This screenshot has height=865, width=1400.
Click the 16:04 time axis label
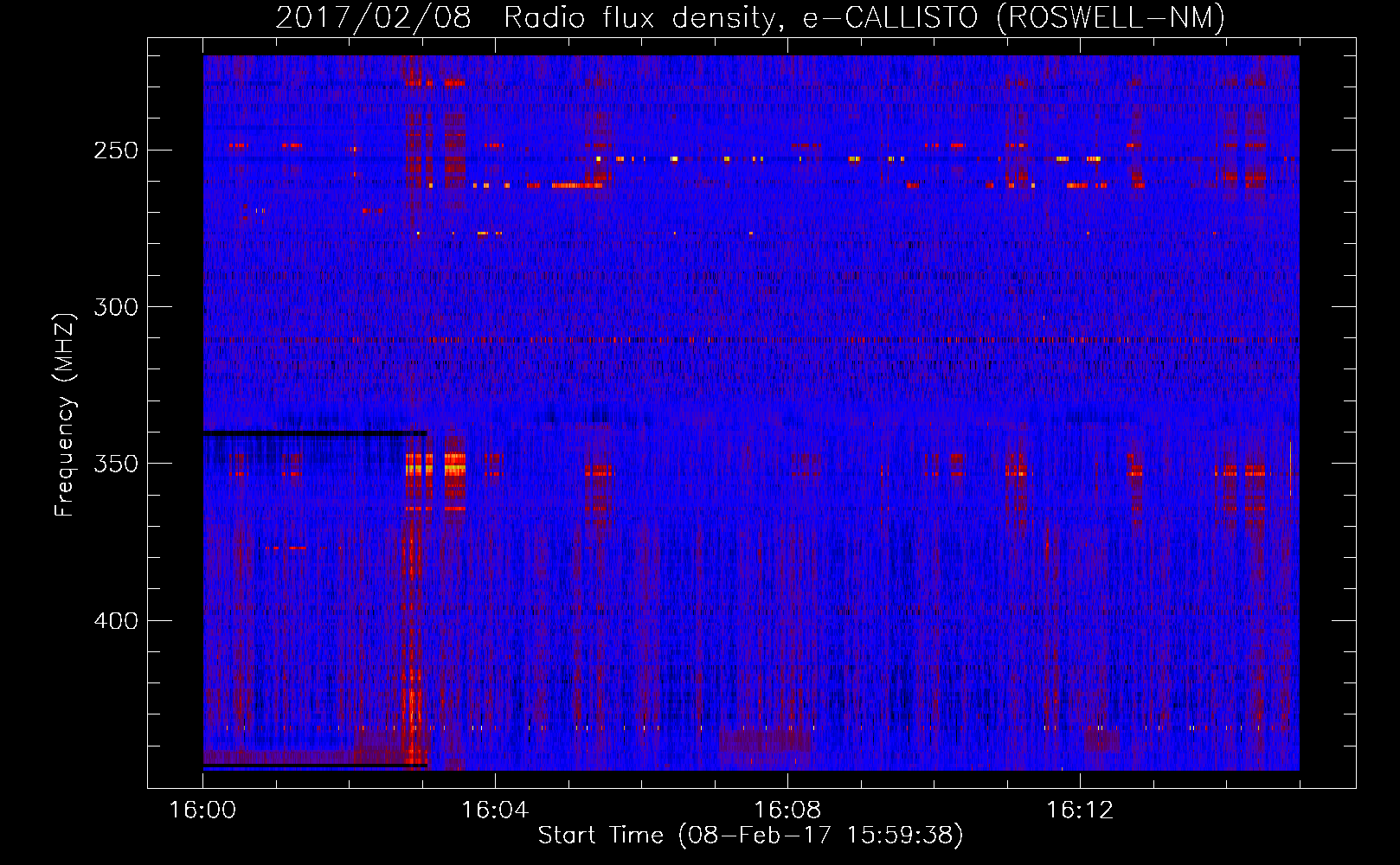pos(495,811)
